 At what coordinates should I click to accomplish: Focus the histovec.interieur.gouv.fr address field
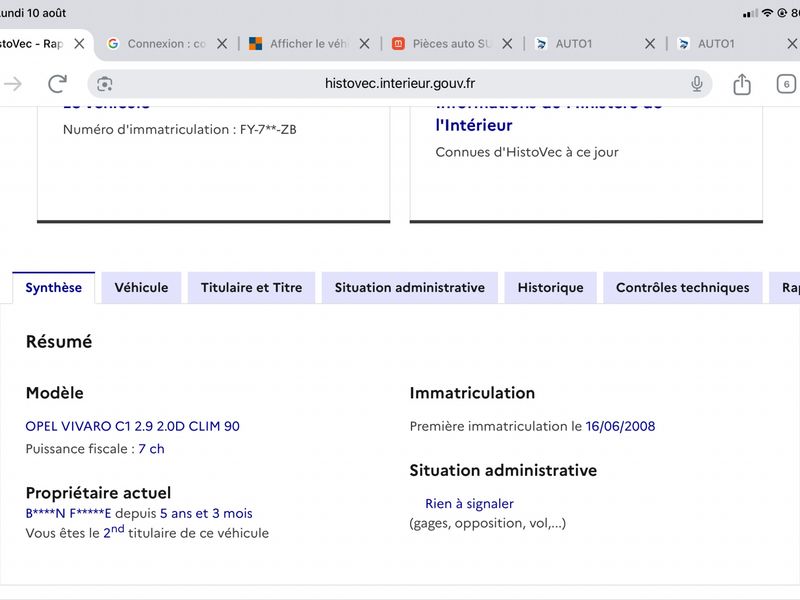pos(400,84)
